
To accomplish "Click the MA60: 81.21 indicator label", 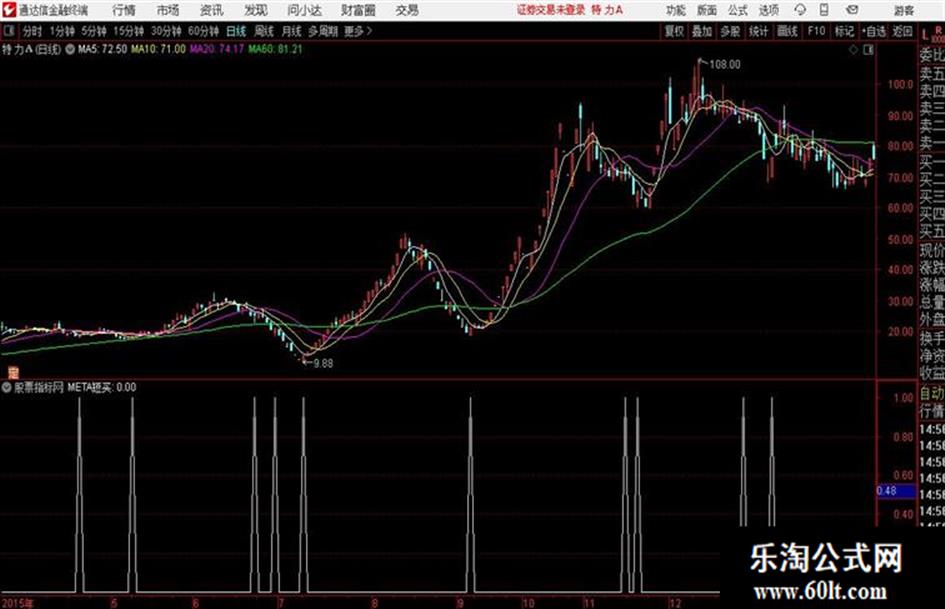I will point(275,49).
